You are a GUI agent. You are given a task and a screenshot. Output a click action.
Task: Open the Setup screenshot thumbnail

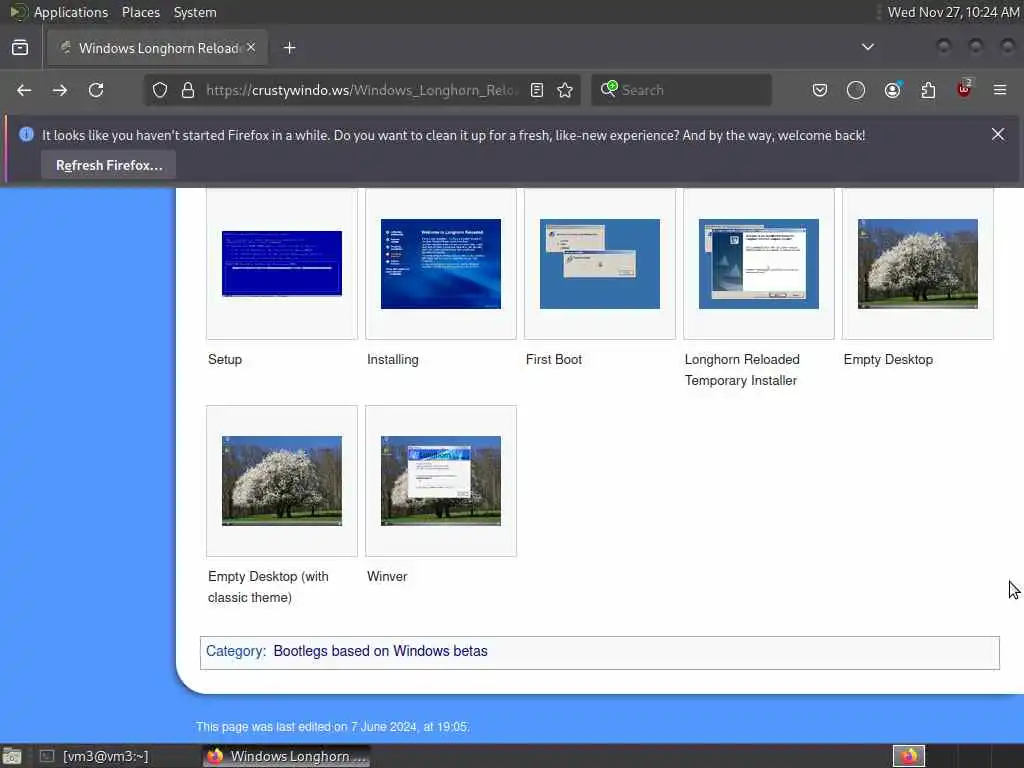[x=281, y=264]
